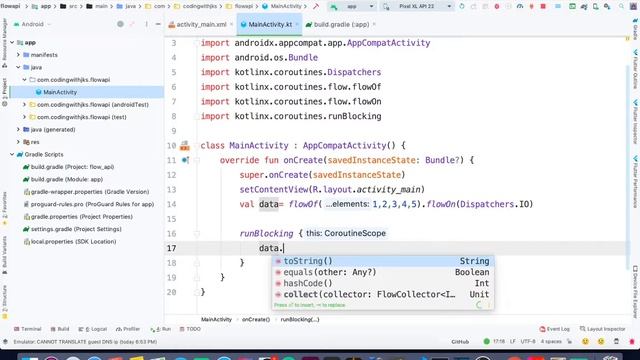Toggle the Favorites side panel
Viewport: 640px width, 360px height.
4,208
